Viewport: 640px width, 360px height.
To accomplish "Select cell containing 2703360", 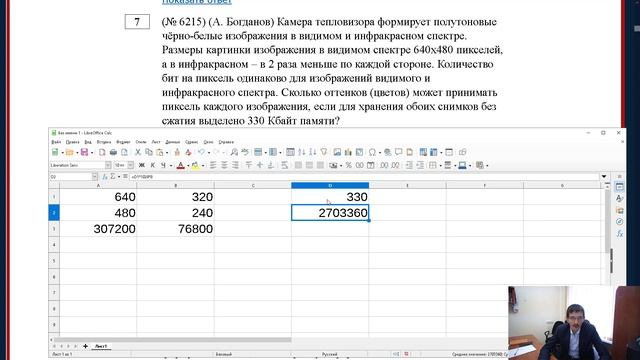I will (x=330, y=213).
